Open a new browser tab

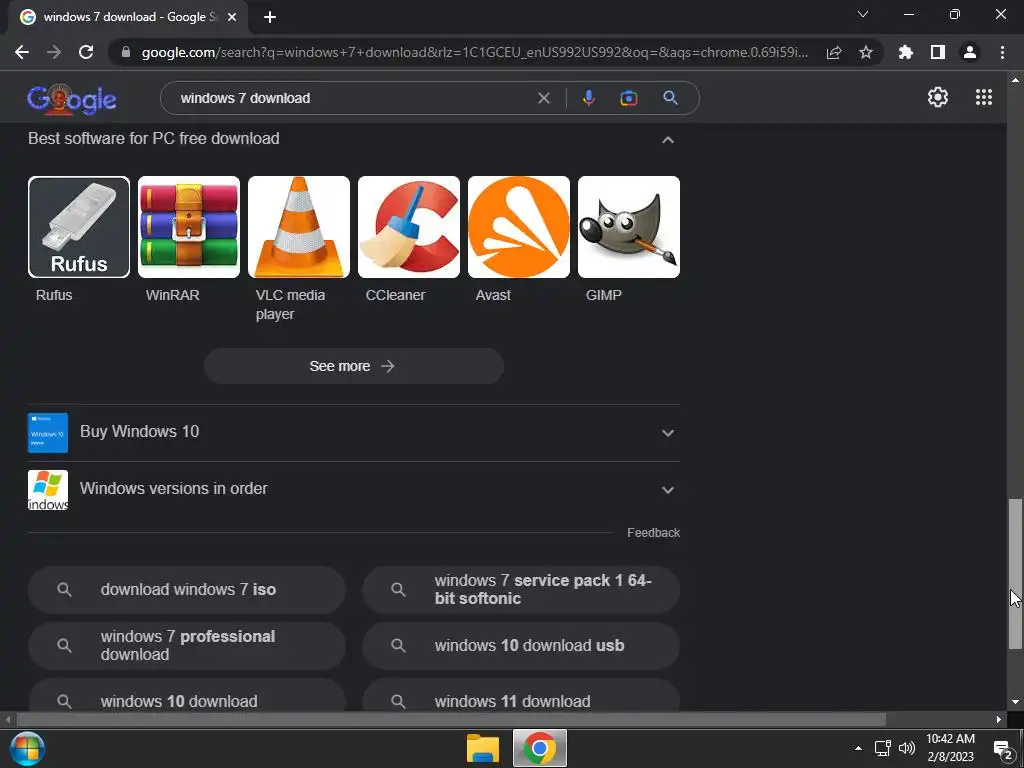click(x=270, y=17)
